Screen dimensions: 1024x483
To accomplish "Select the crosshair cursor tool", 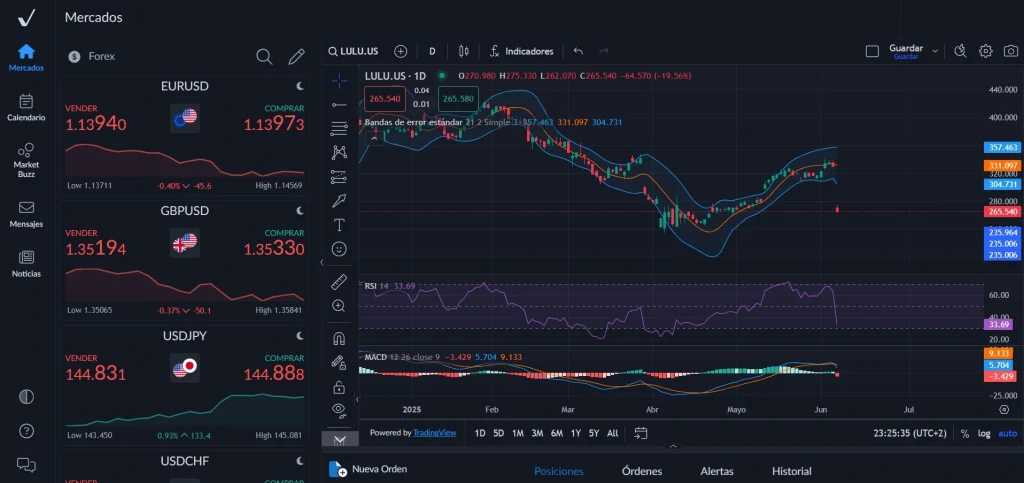I will (339, 81).
